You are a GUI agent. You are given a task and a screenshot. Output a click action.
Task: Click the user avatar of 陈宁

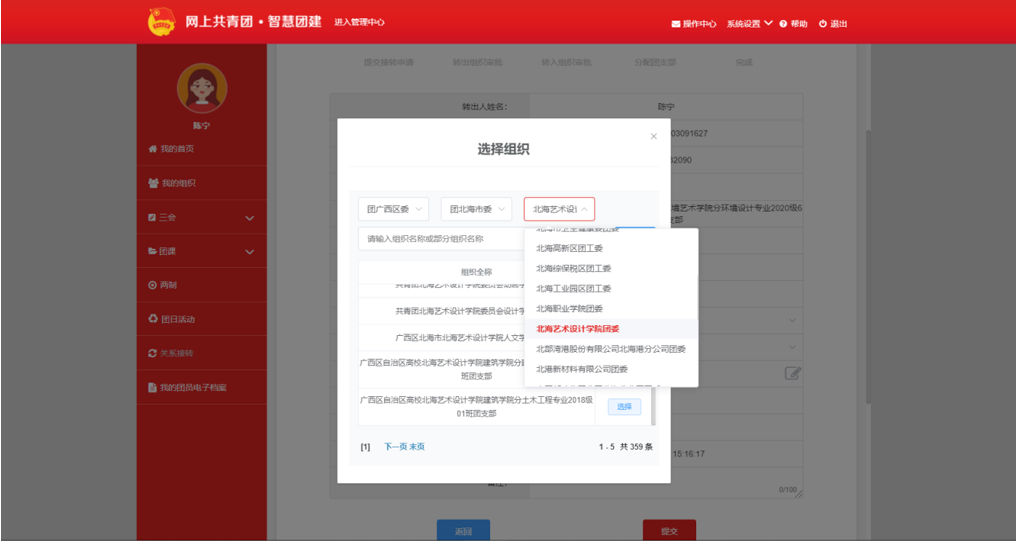[x=201, y=88]
